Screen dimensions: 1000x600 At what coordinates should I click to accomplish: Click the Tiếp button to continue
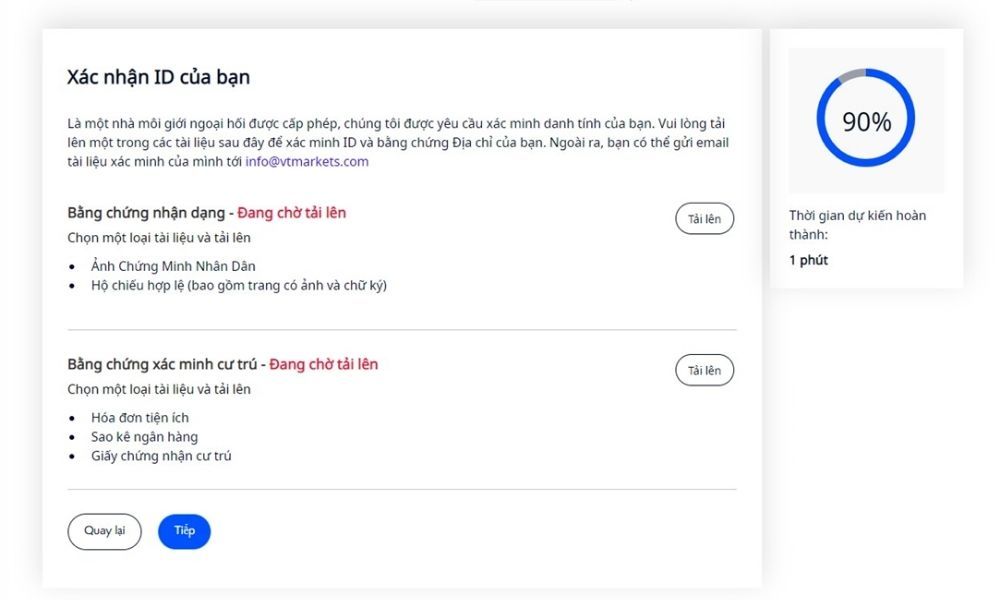coord(184,531)
